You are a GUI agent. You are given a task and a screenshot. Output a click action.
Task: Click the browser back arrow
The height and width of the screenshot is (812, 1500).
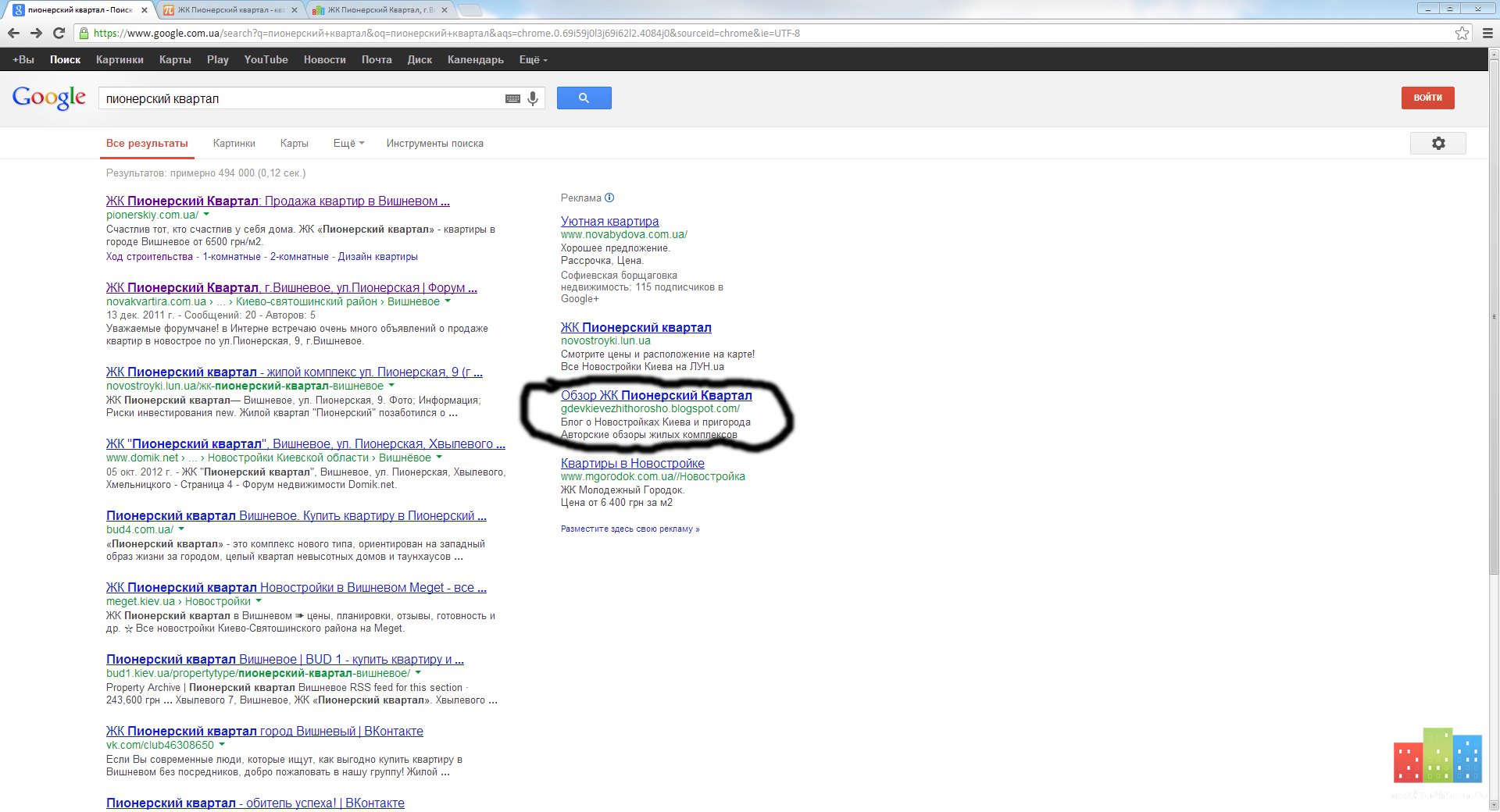pos(13,33)
